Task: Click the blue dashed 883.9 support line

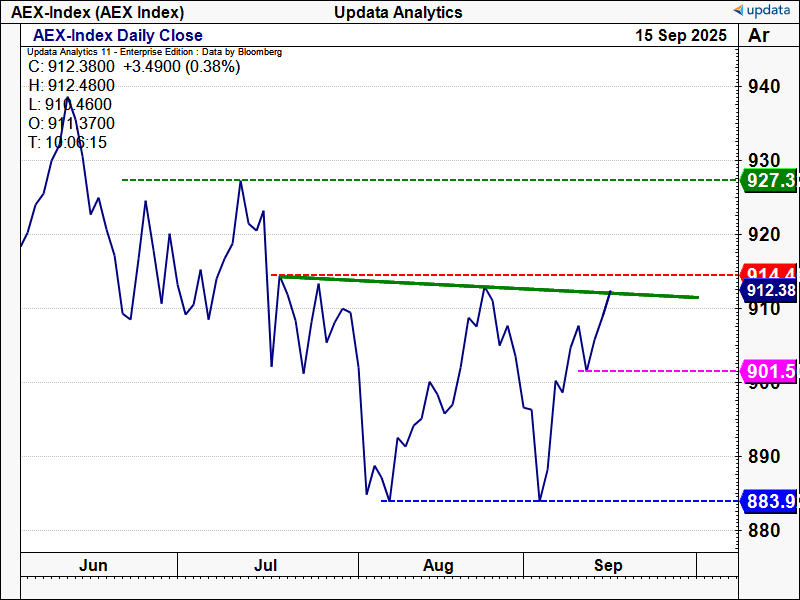Action: pyautogui.click(x=560, y=501)
